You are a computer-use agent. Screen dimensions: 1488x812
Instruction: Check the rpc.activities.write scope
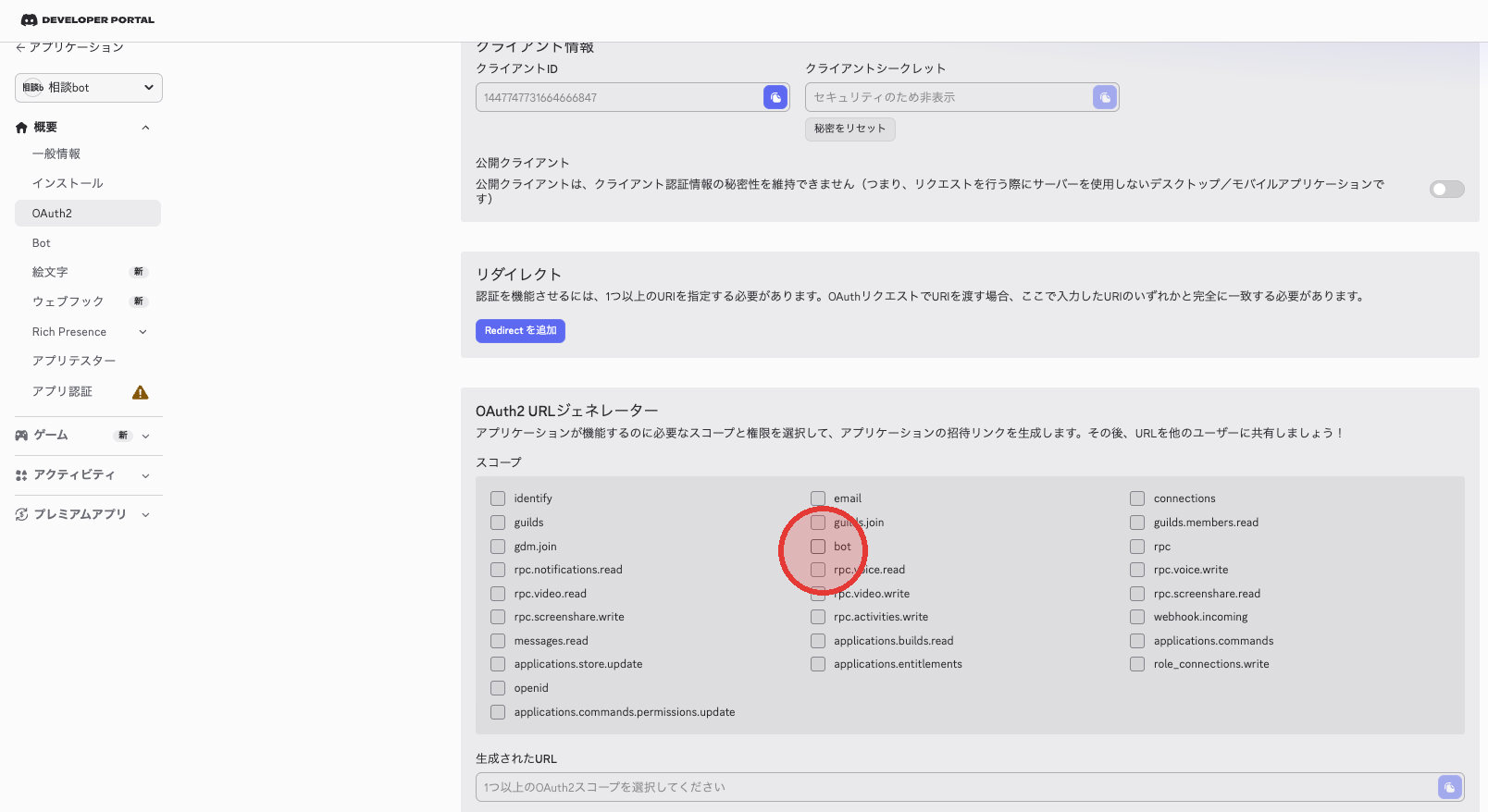818,617
